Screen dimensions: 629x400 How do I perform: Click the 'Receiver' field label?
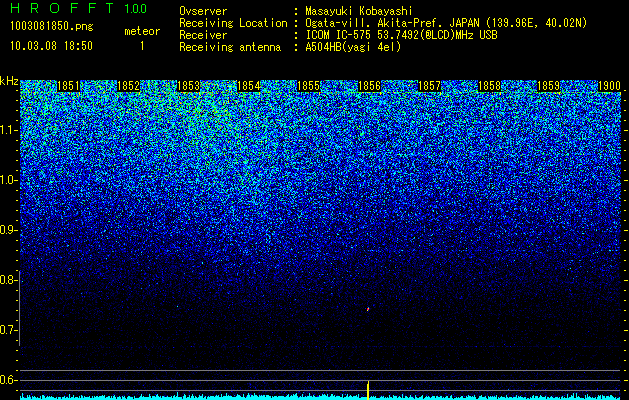point(203,35)
